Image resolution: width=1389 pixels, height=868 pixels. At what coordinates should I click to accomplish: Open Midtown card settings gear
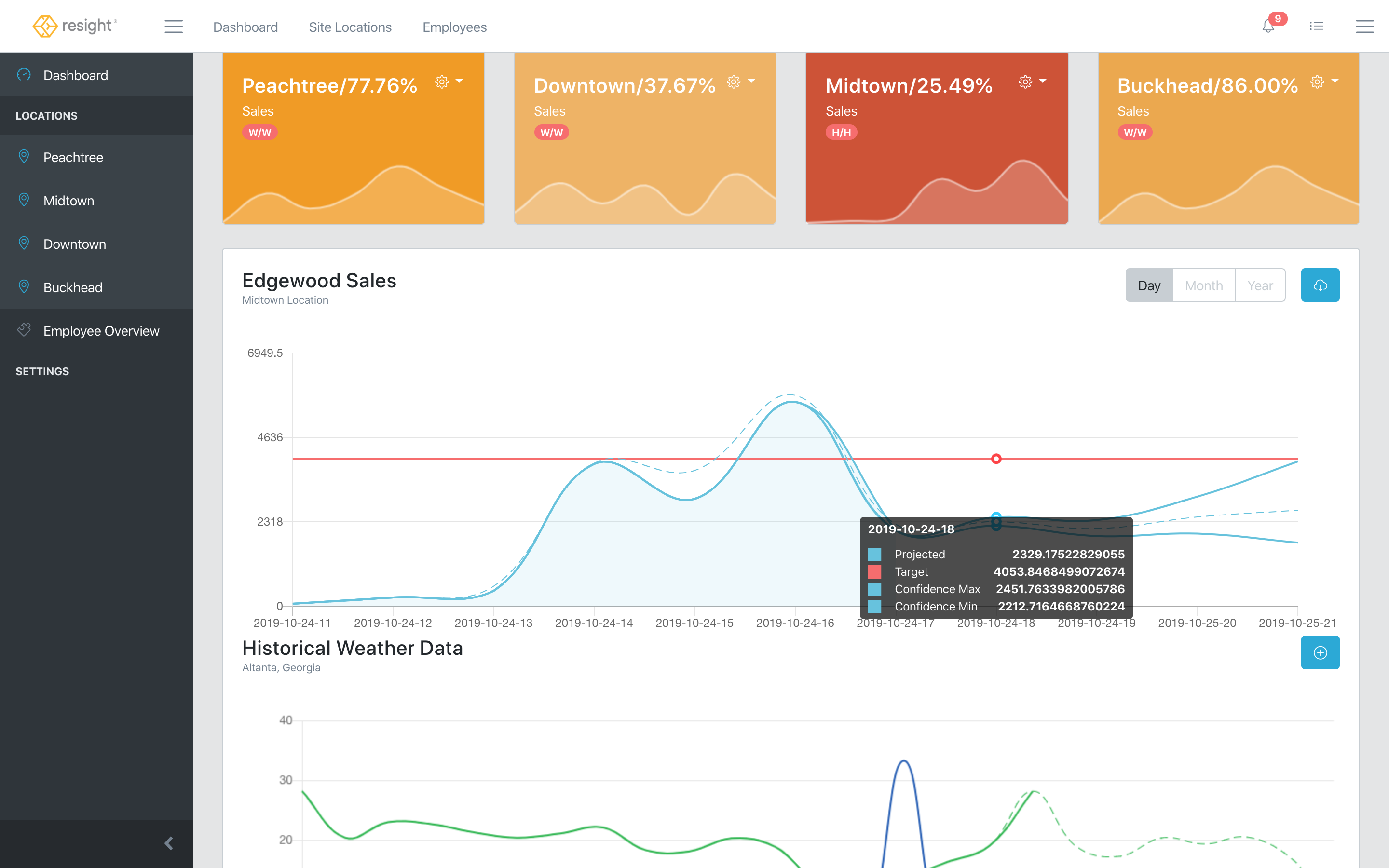coord(1025,82)
